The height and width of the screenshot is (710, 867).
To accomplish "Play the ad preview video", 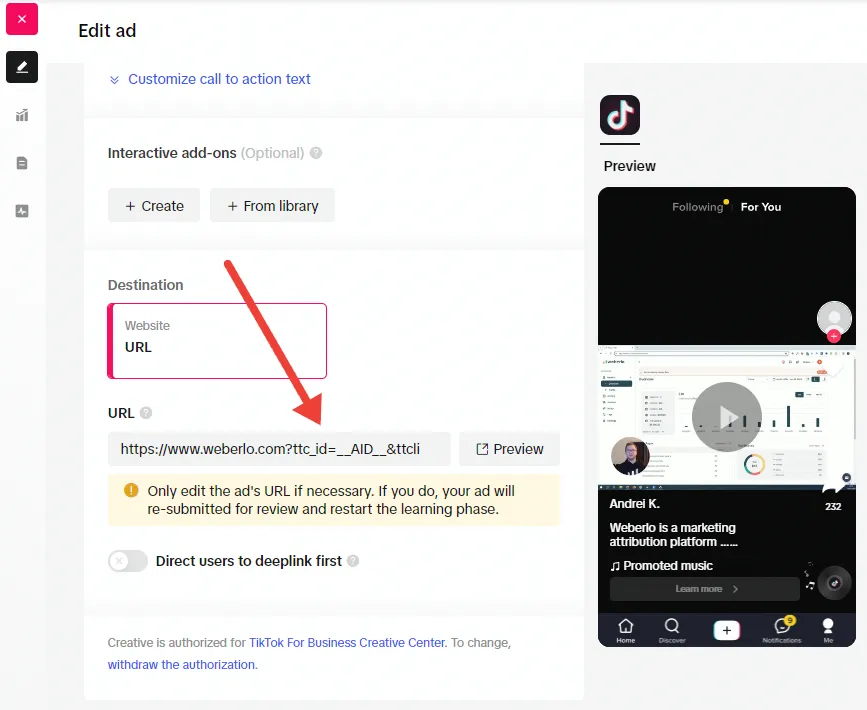I will (727, 417).
